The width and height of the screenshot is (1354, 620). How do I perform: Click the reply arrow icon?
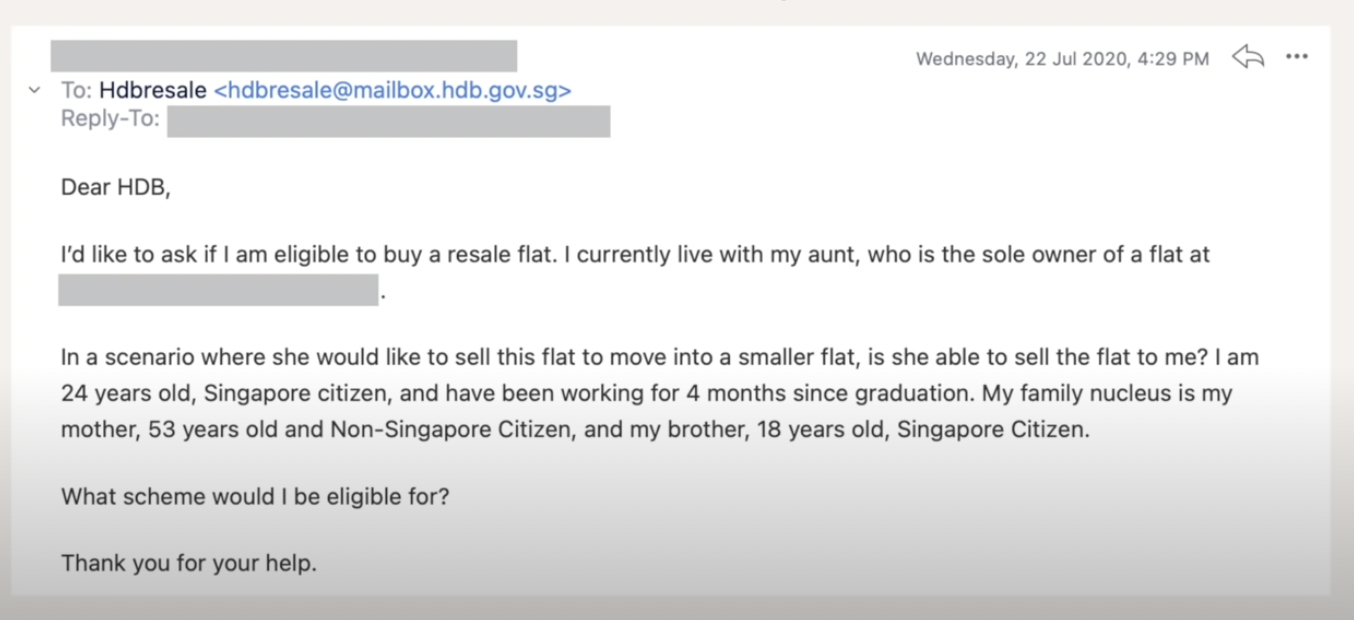(x=1248, y=56)
